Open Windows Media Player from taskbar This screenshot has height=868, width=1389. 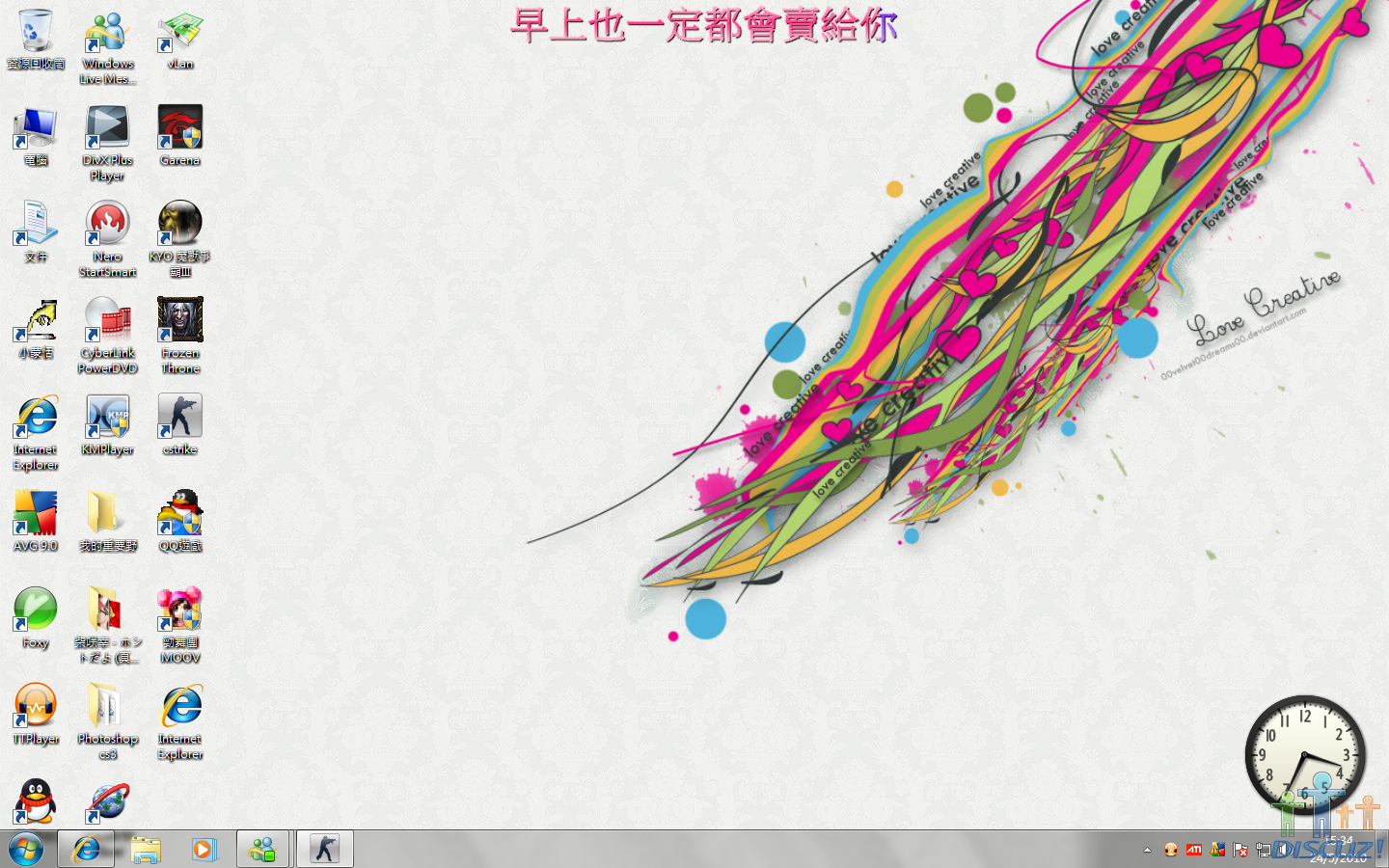tap(204, 849)
